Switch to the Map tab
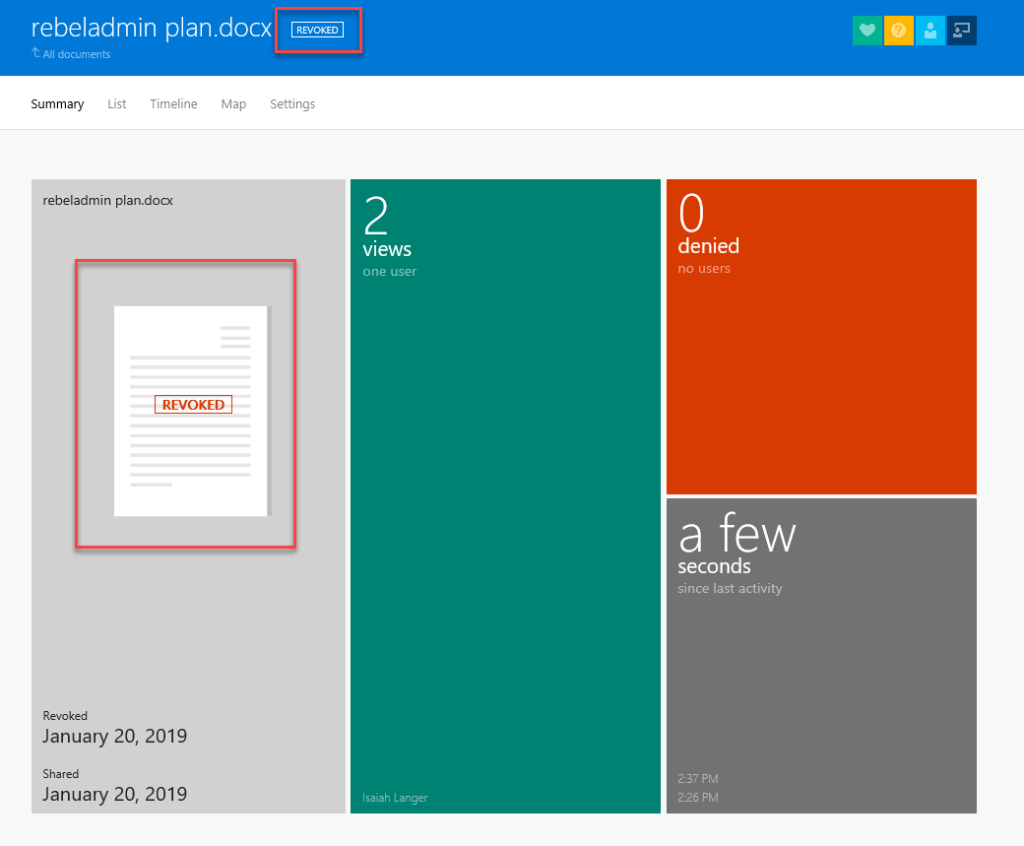 pyautogui.click(x=233, y=103)
